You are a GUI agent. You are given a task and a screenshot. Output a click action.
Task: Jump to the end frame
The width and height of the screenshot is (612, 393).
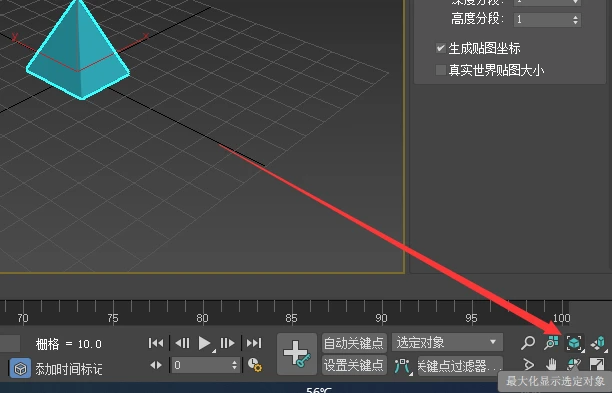click(254, 343)
